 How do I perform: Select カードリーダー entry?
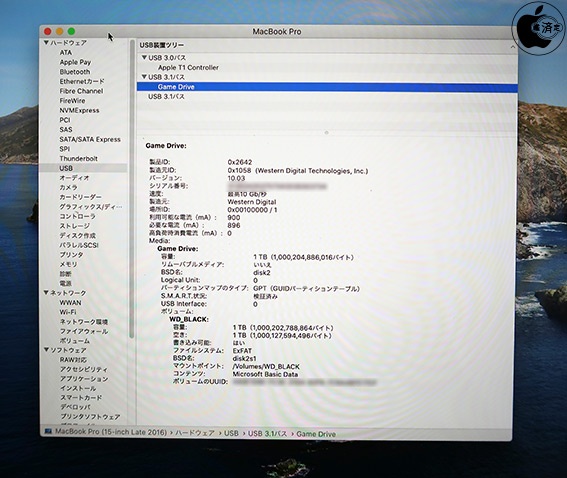[x=80, y=197]
